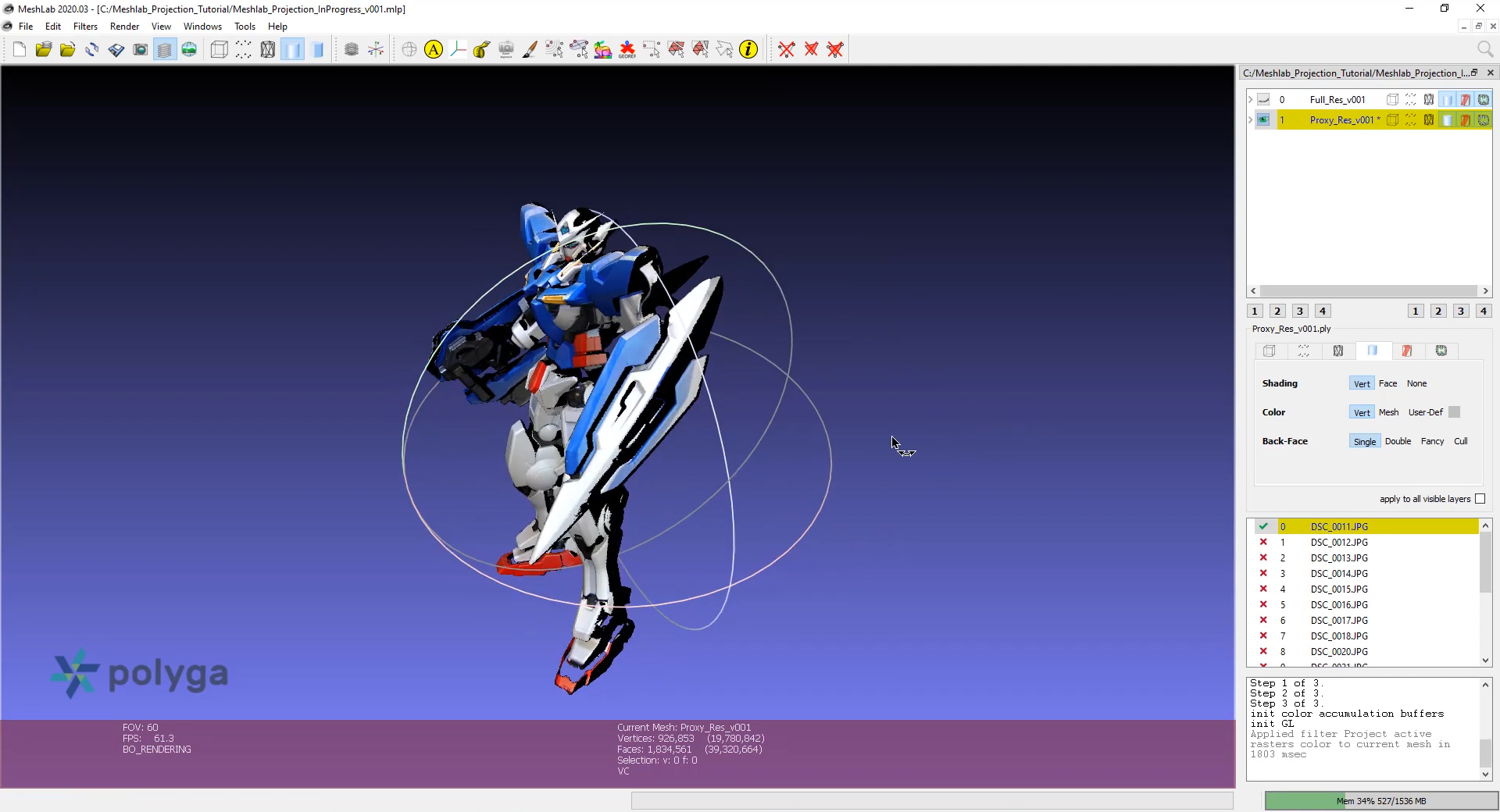The width and height of the screenshot is (1500, 812).
Task: Click right-side preset button 4
Action: (x=1483, y=311)
